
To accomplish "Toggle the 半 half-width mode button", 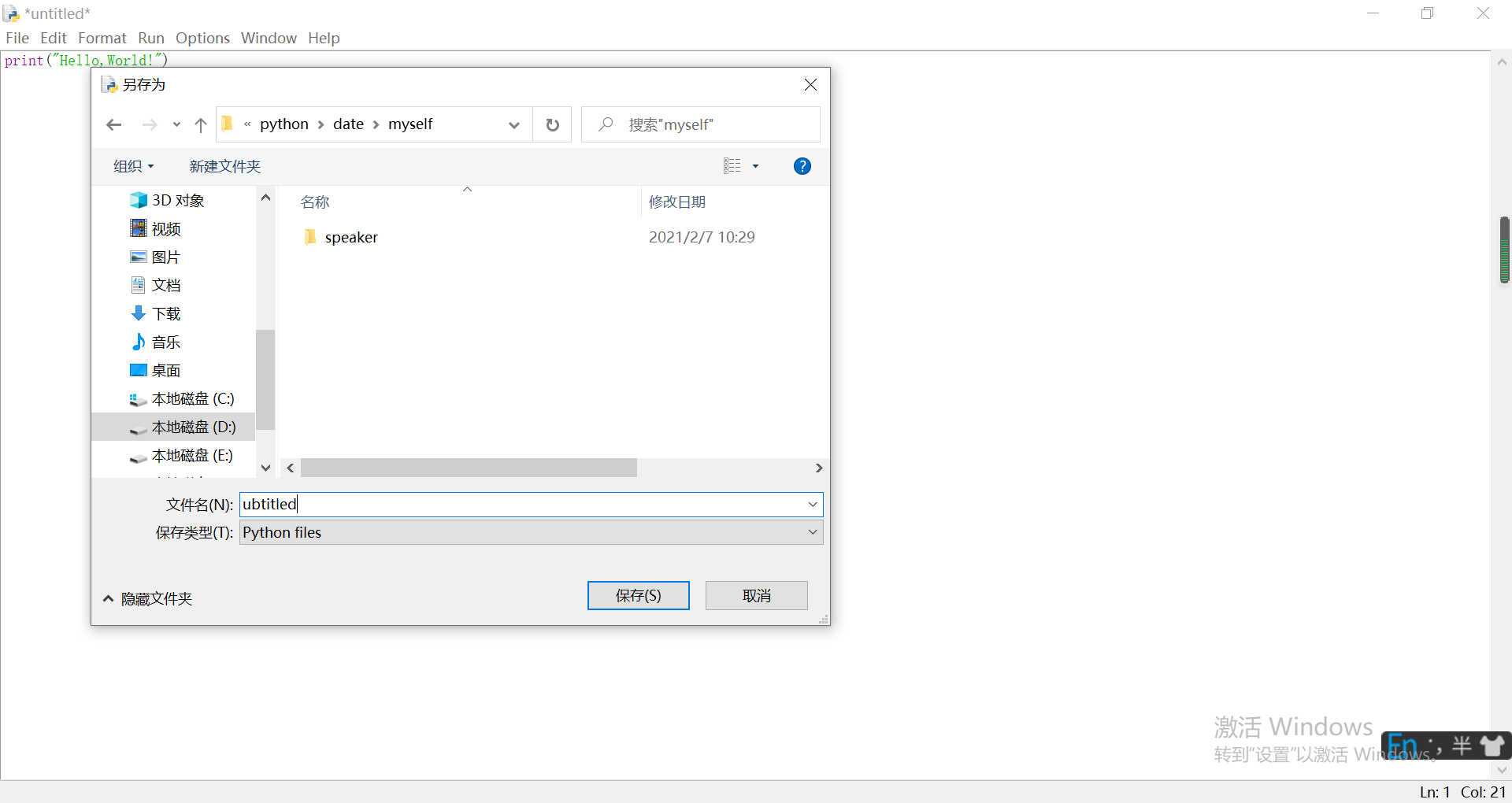I will 1462,745.
